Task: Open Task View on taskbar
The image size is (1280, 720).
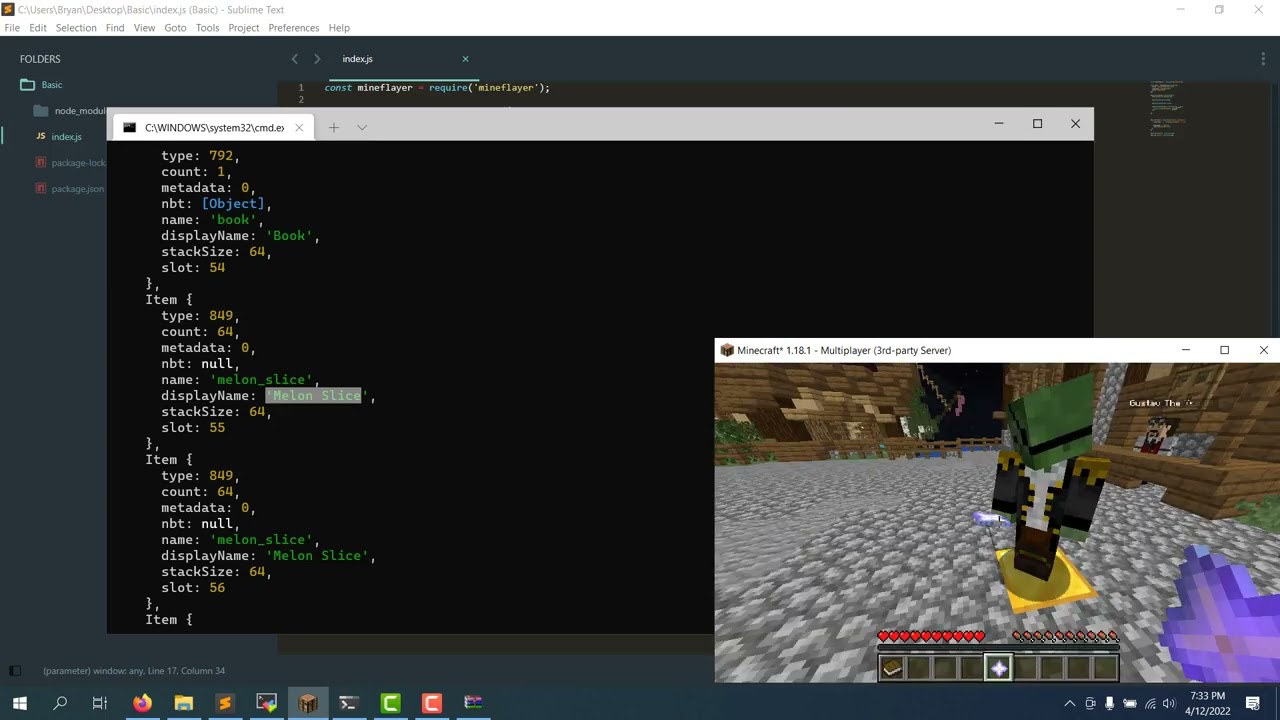Action: pos(100,703)
